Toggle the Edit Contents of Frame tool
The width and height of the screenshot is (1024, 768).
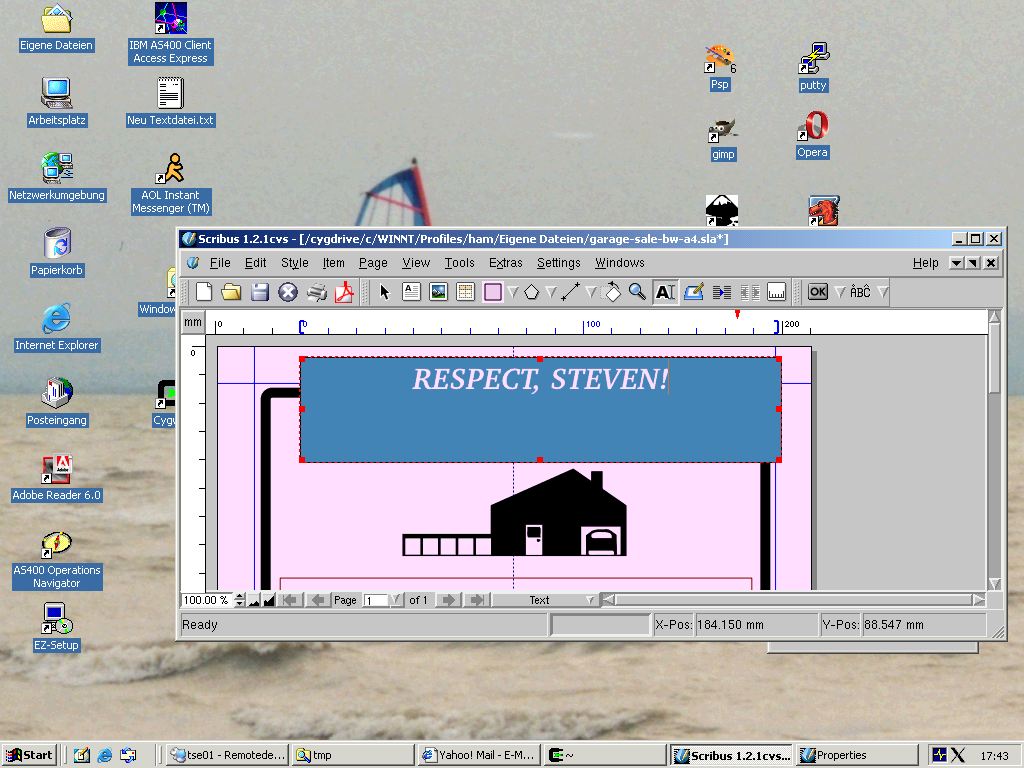(x=665, y=292)
